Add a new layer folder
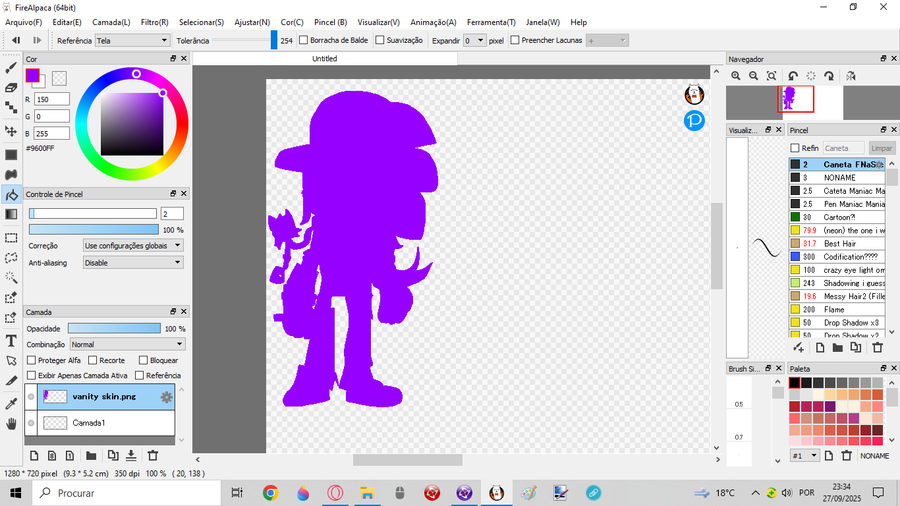Viewport: 900px width, 506px height. pyautogui.click(x=91, y=456)
